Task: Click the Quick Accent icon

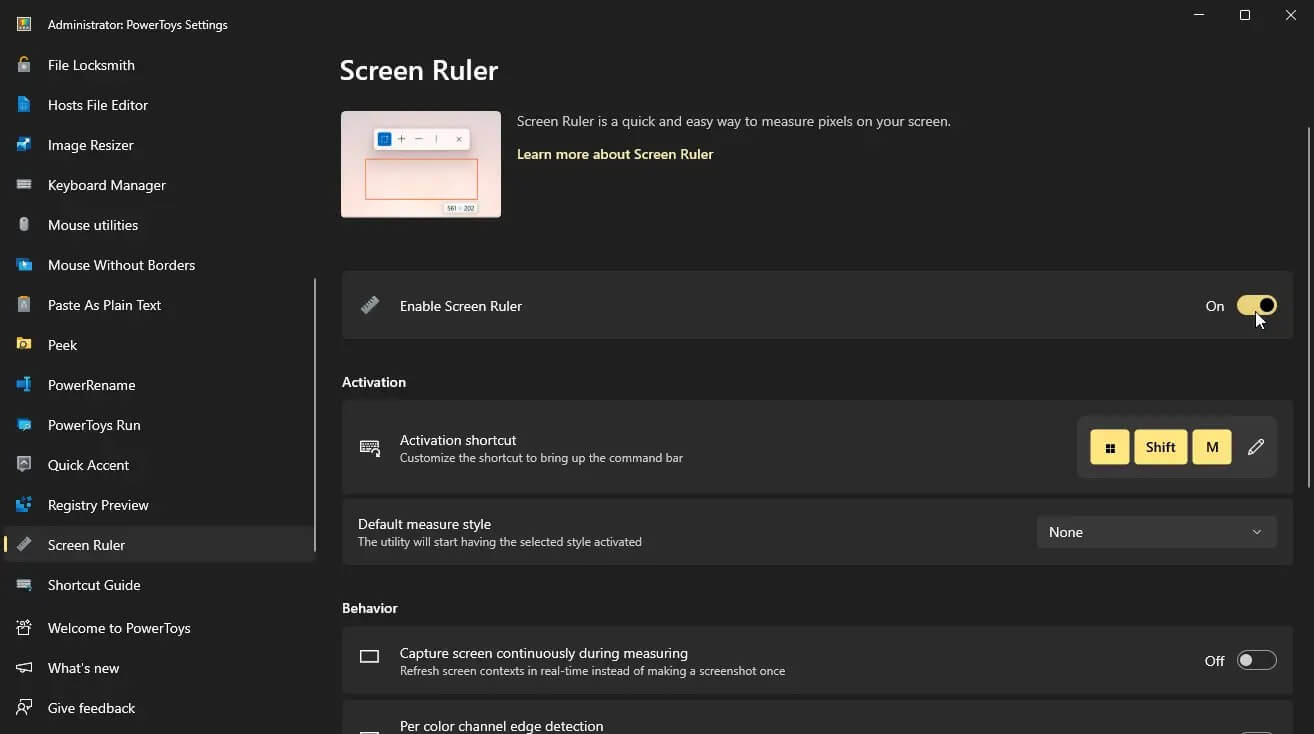Action: click(x=24, y=465)
